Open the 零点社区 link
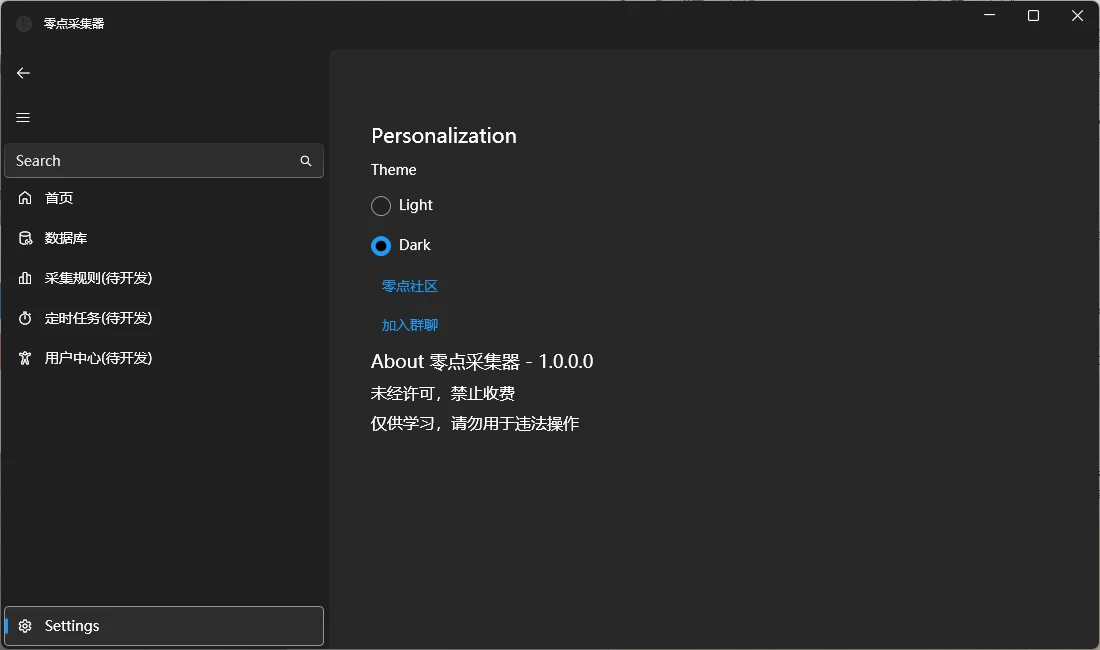 [x=410, y=286]
